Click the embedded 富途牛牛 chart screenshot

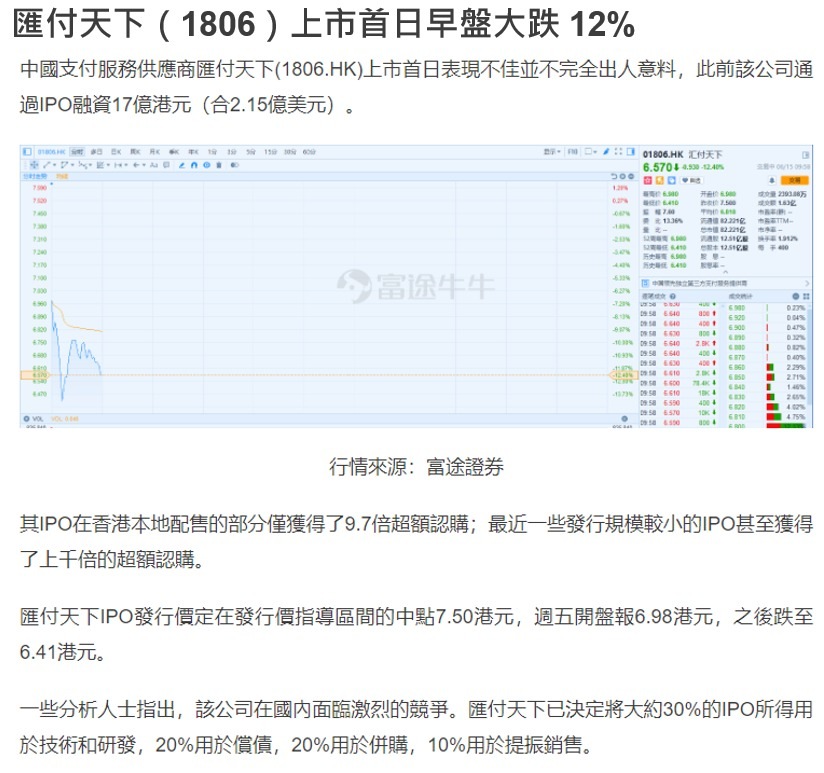pyautogui.click(x=416, y=286)
